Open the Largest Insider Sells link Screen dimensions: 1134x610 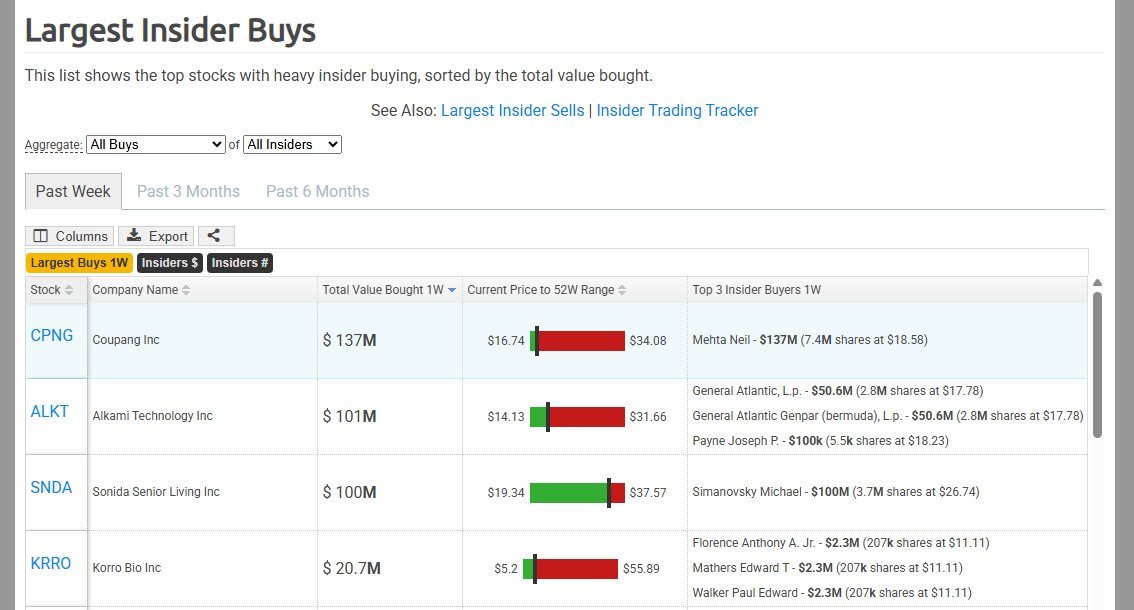click(513, 110)
